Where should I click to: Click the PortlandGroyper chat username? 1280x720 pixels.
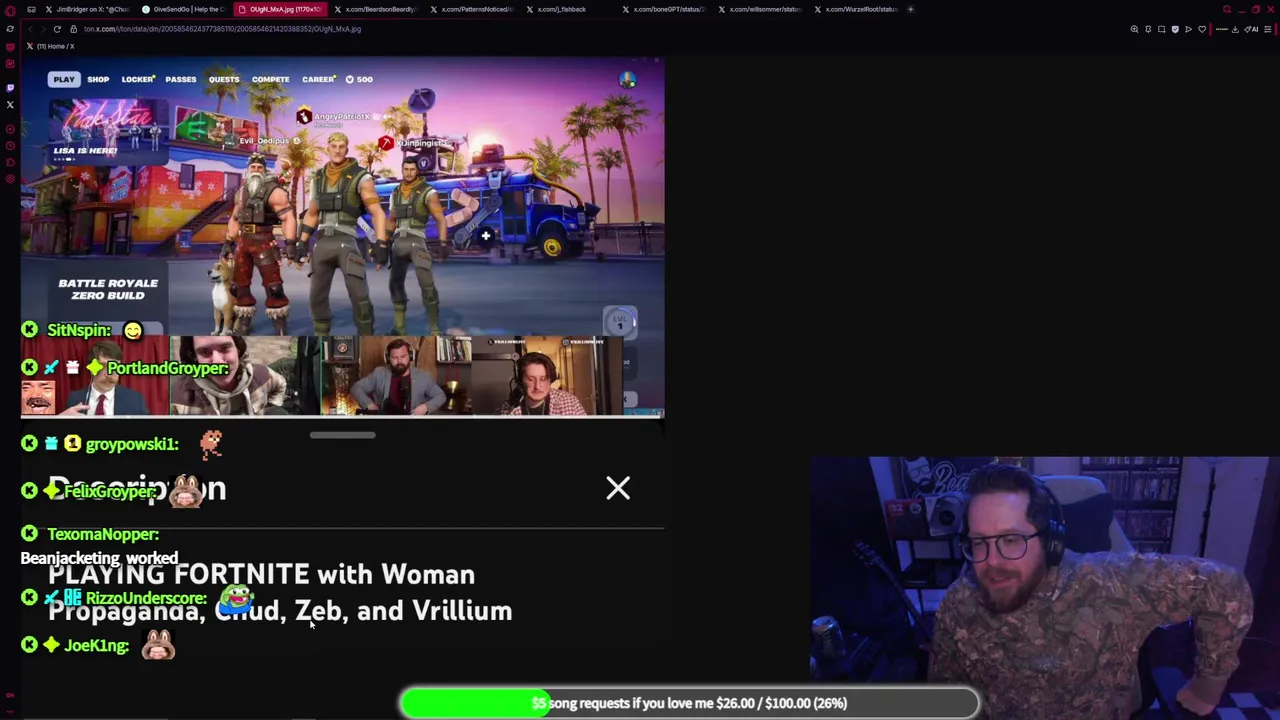(x=168, y=368)
